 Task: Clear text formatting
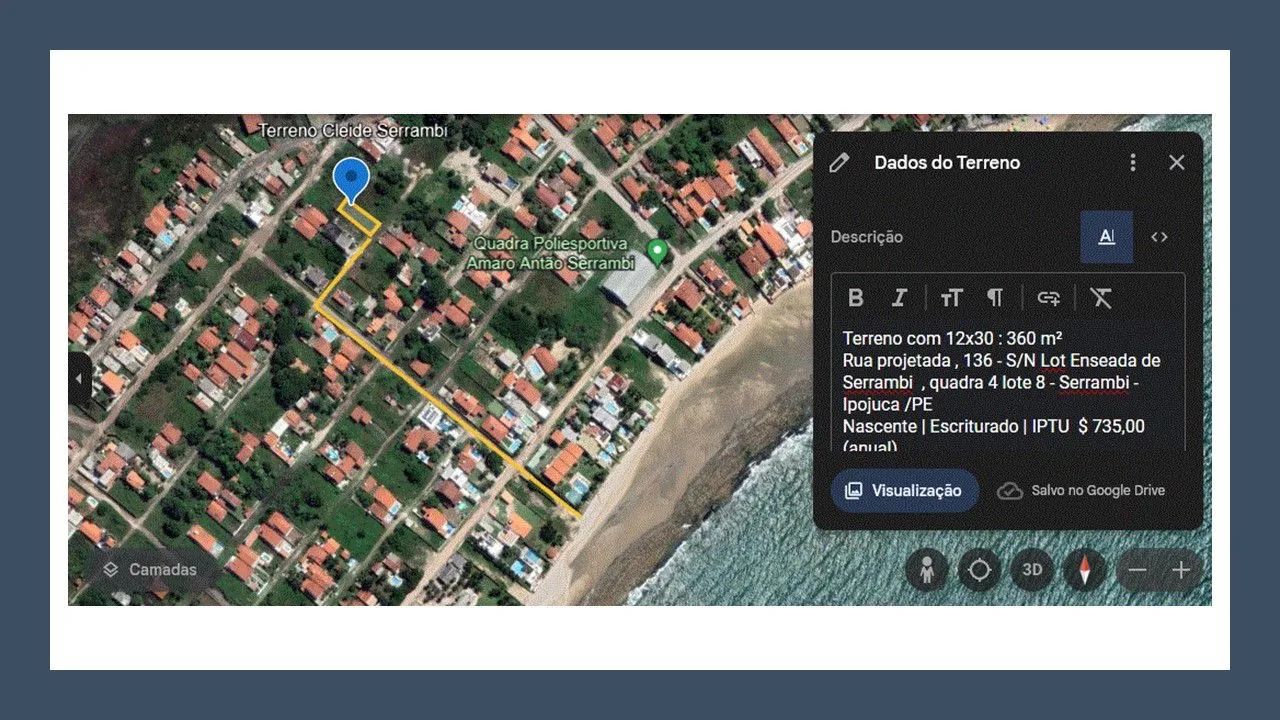click(1101, 297)
